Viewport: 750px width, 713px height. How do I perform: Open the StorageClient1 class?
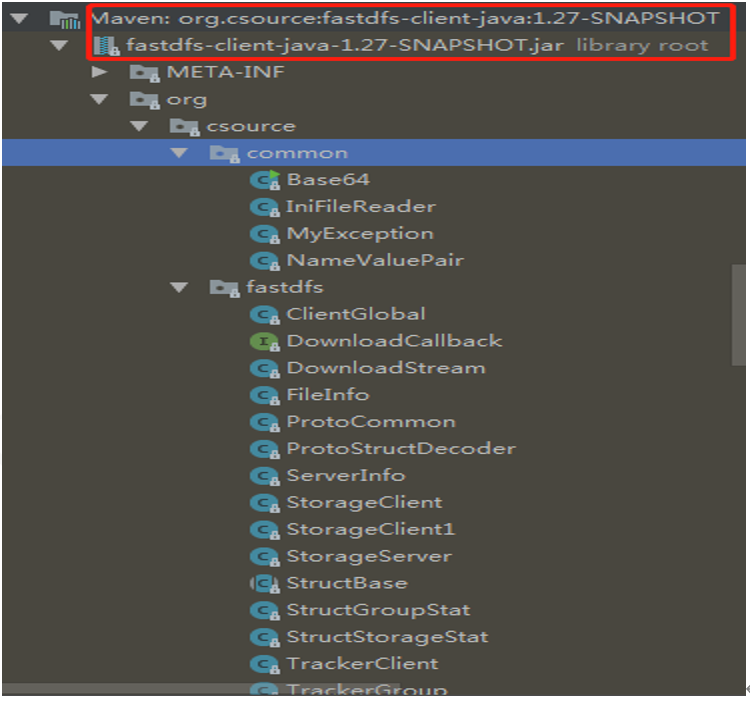click(x=370, y=530)
